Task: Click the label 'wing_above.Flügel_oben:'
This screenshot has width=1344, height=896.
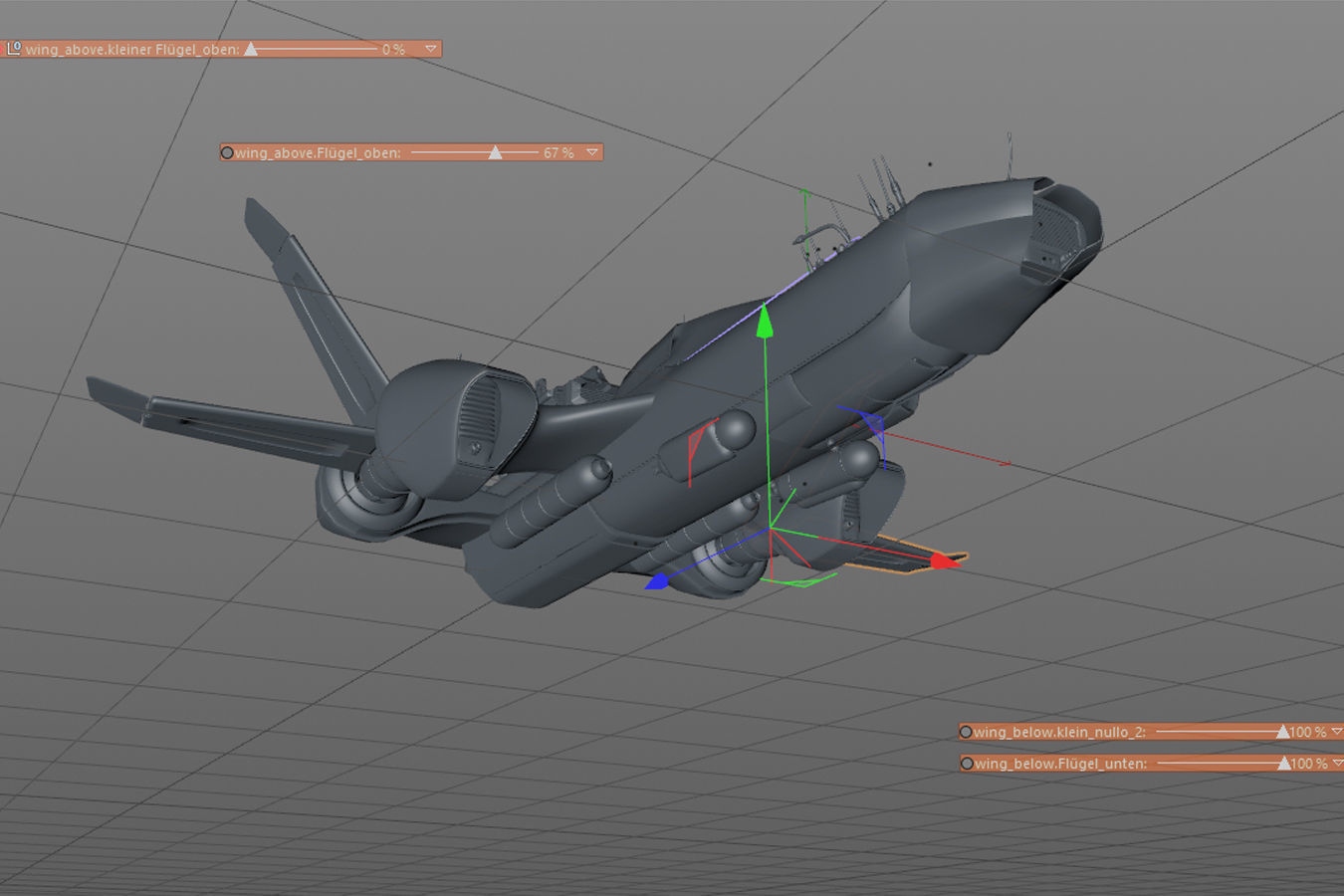Action: tap(318, 153)
